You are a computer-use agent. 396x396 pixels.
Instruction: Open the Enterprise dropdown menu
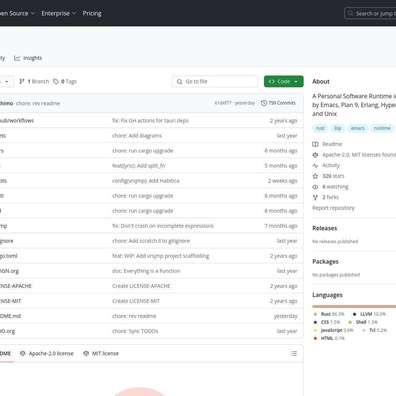pyautogui.click(x=59, y=13)
